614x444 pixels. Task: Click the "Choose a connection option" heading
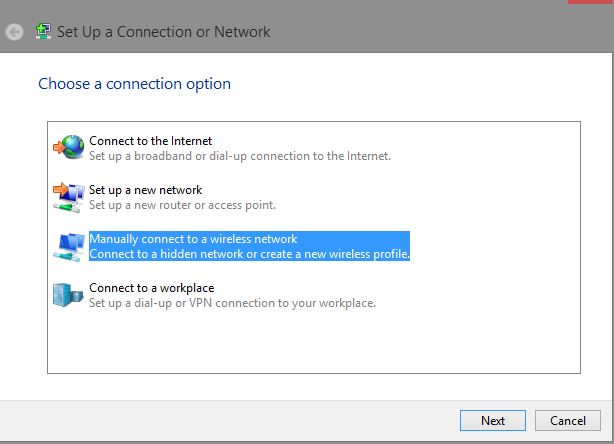coord(134,84)
